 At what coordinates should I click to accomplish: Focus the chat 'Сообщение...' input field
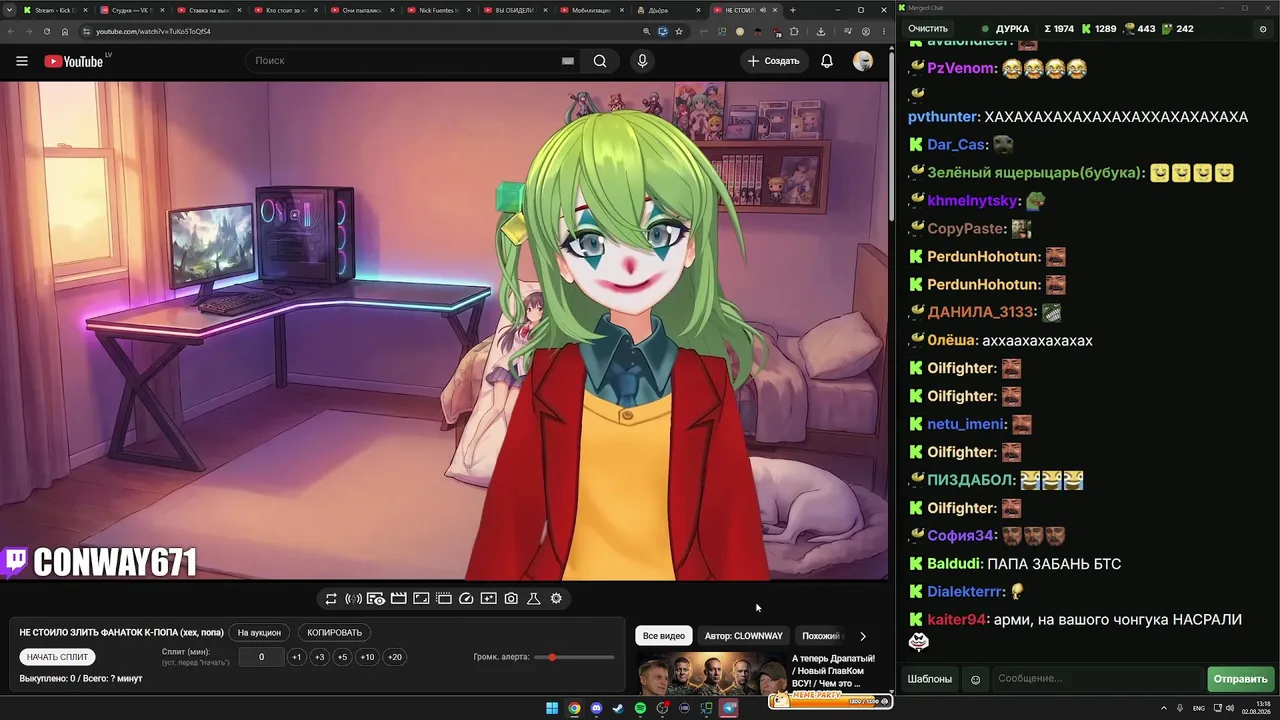pyautogui.click(x=1098, y=679)
